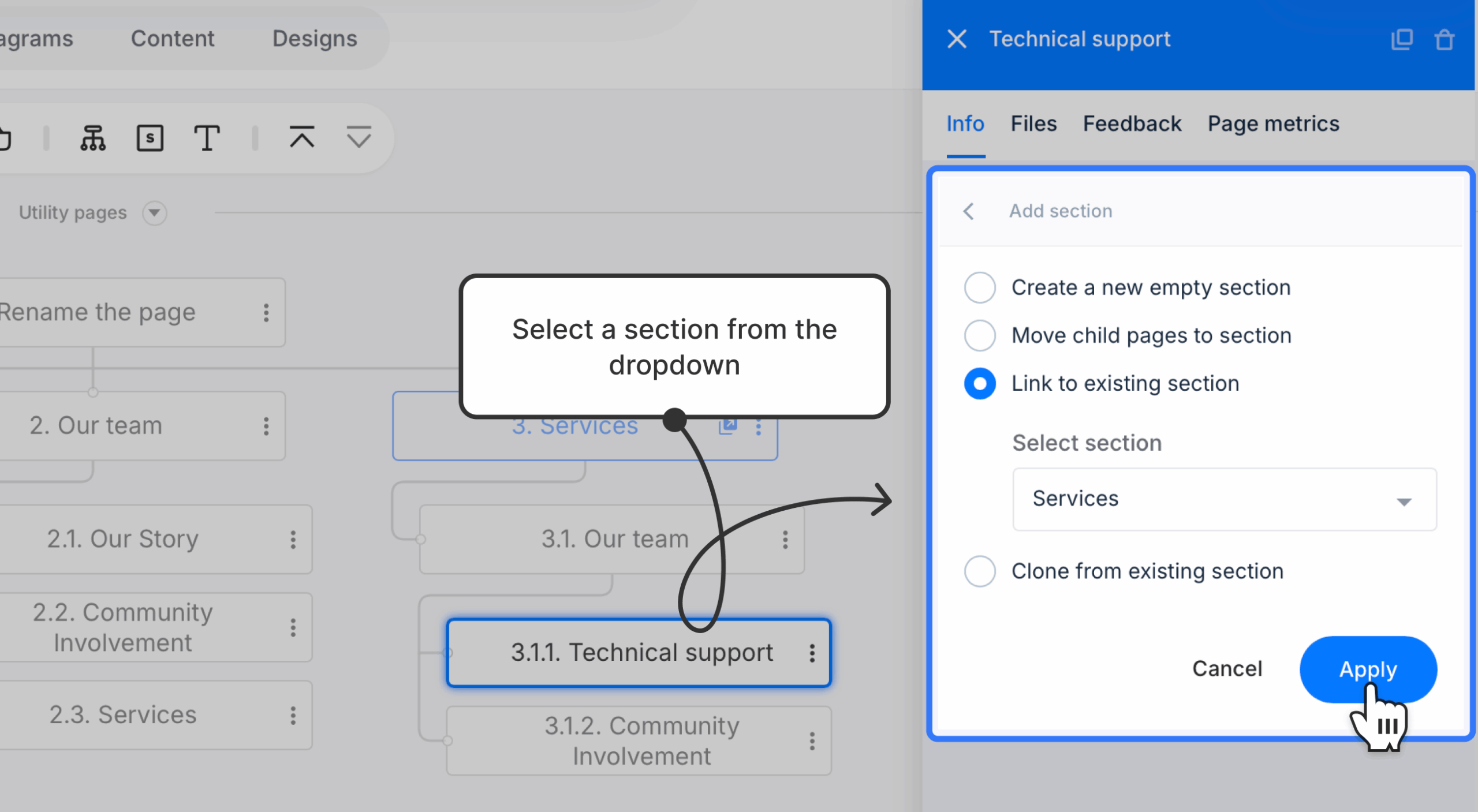Open menu for 2.3. Services
The width and height of the screenshot is (1478, 812).
293,716
